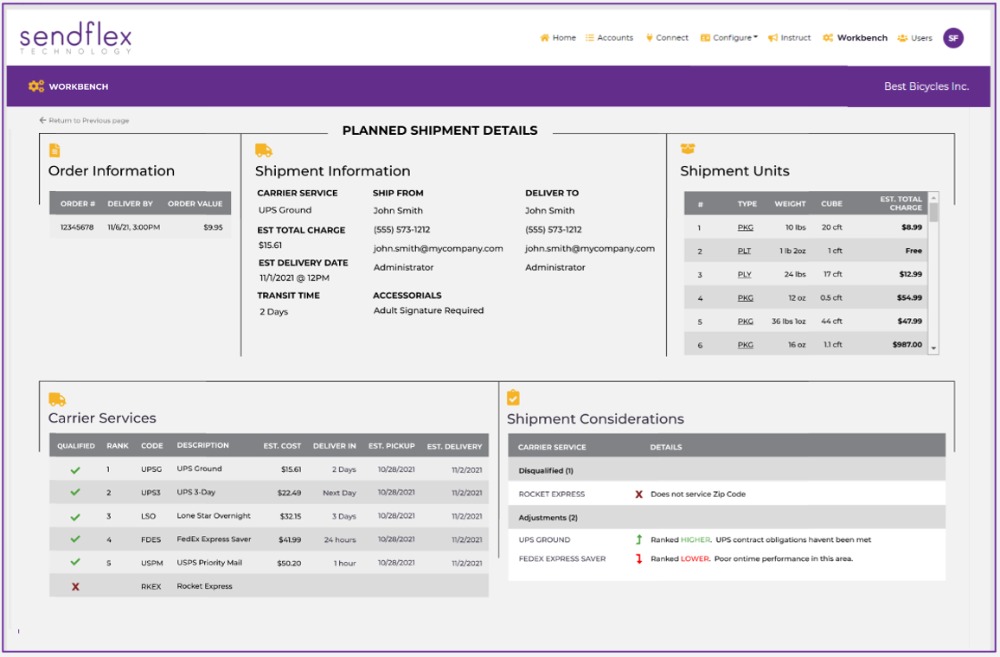The height and width of the screenshot is (657, 1000).
Task: Click Best Bicycles Inc. company name
Action: pyautogui.click(x=926, y=86)
